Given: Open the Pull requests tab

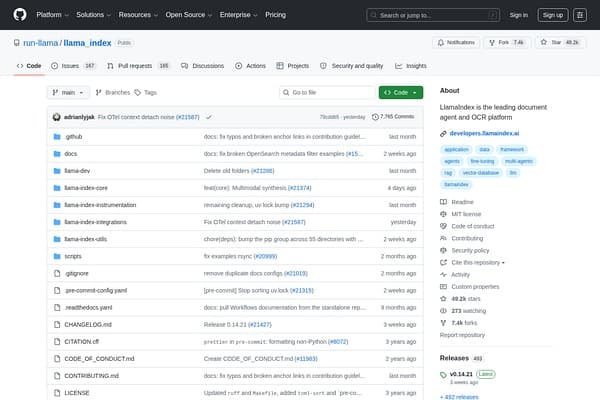Looking at the screenshot, I should 138,66.
